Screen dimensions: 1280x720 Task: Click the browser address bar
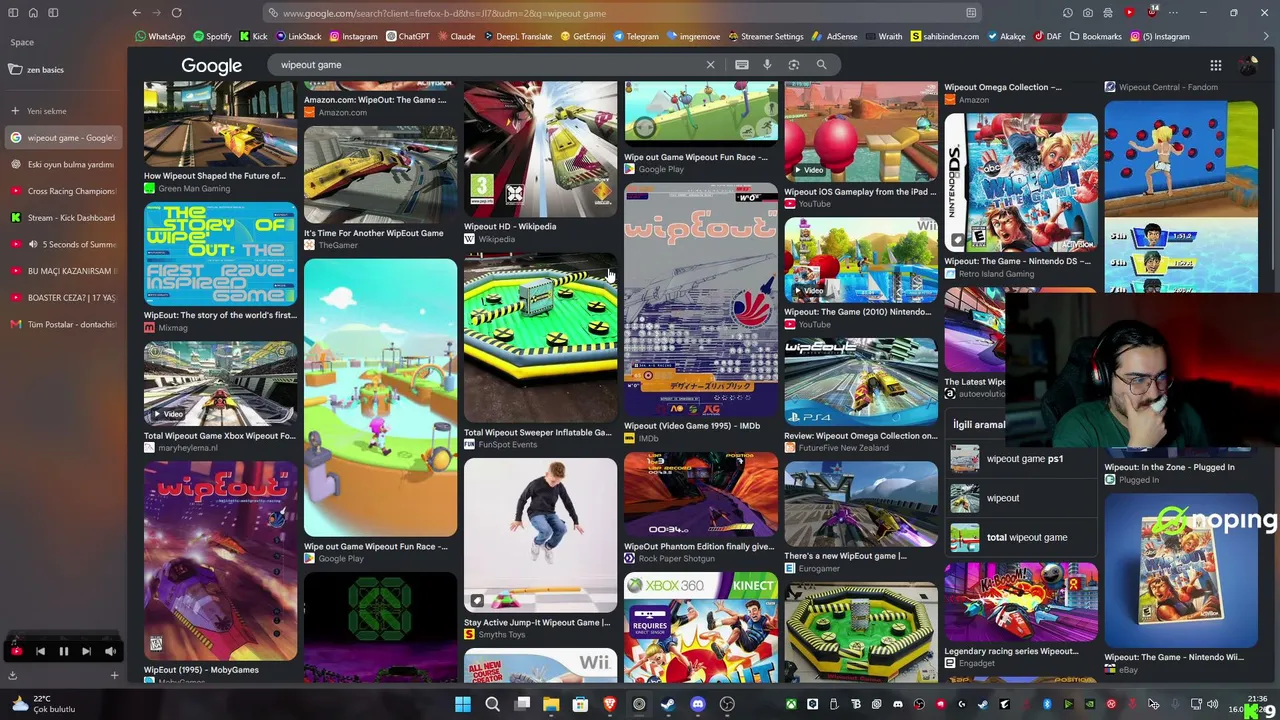pos(620,13)
